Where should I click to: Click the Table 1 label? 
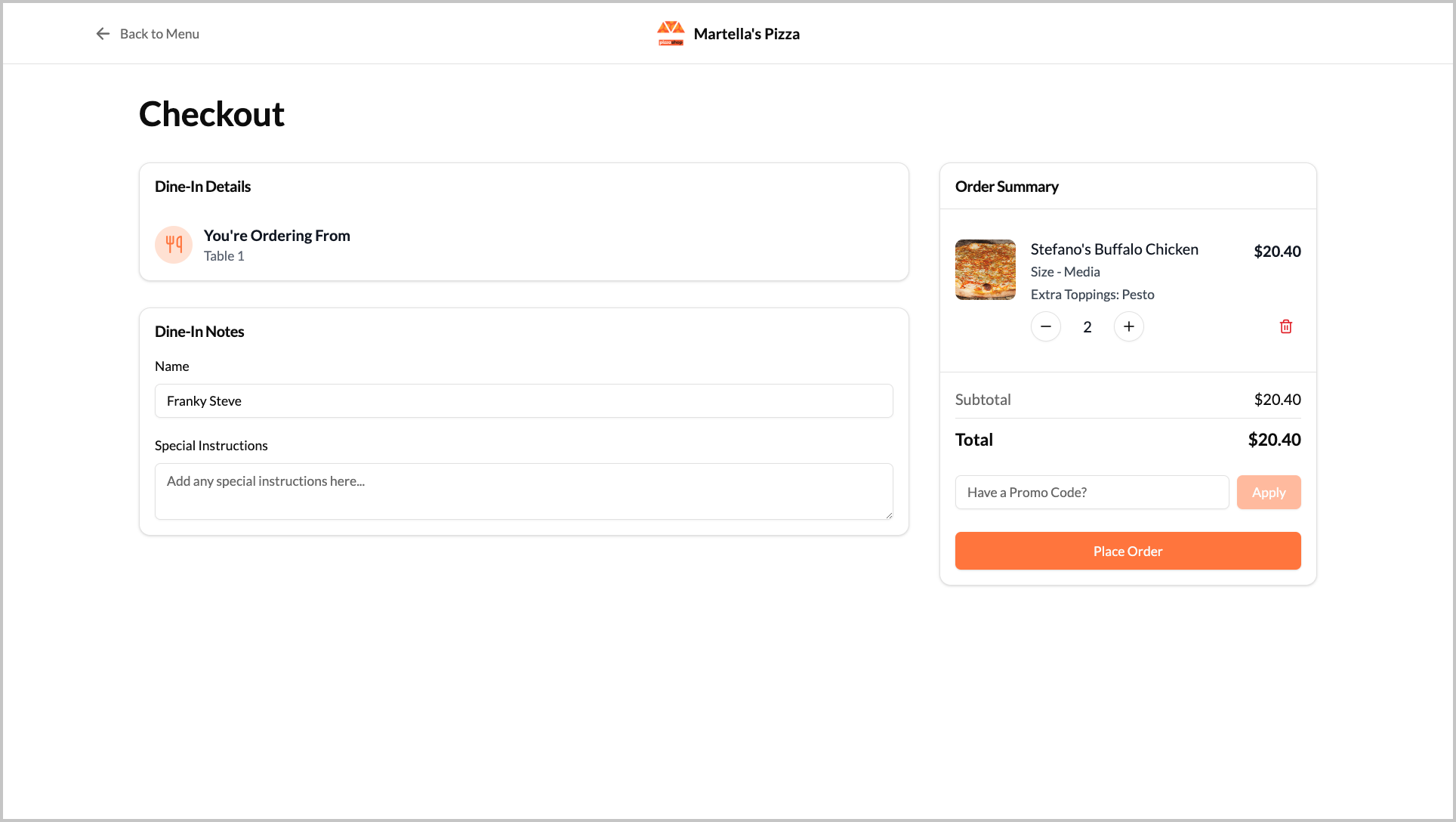[x=224, y=256]
